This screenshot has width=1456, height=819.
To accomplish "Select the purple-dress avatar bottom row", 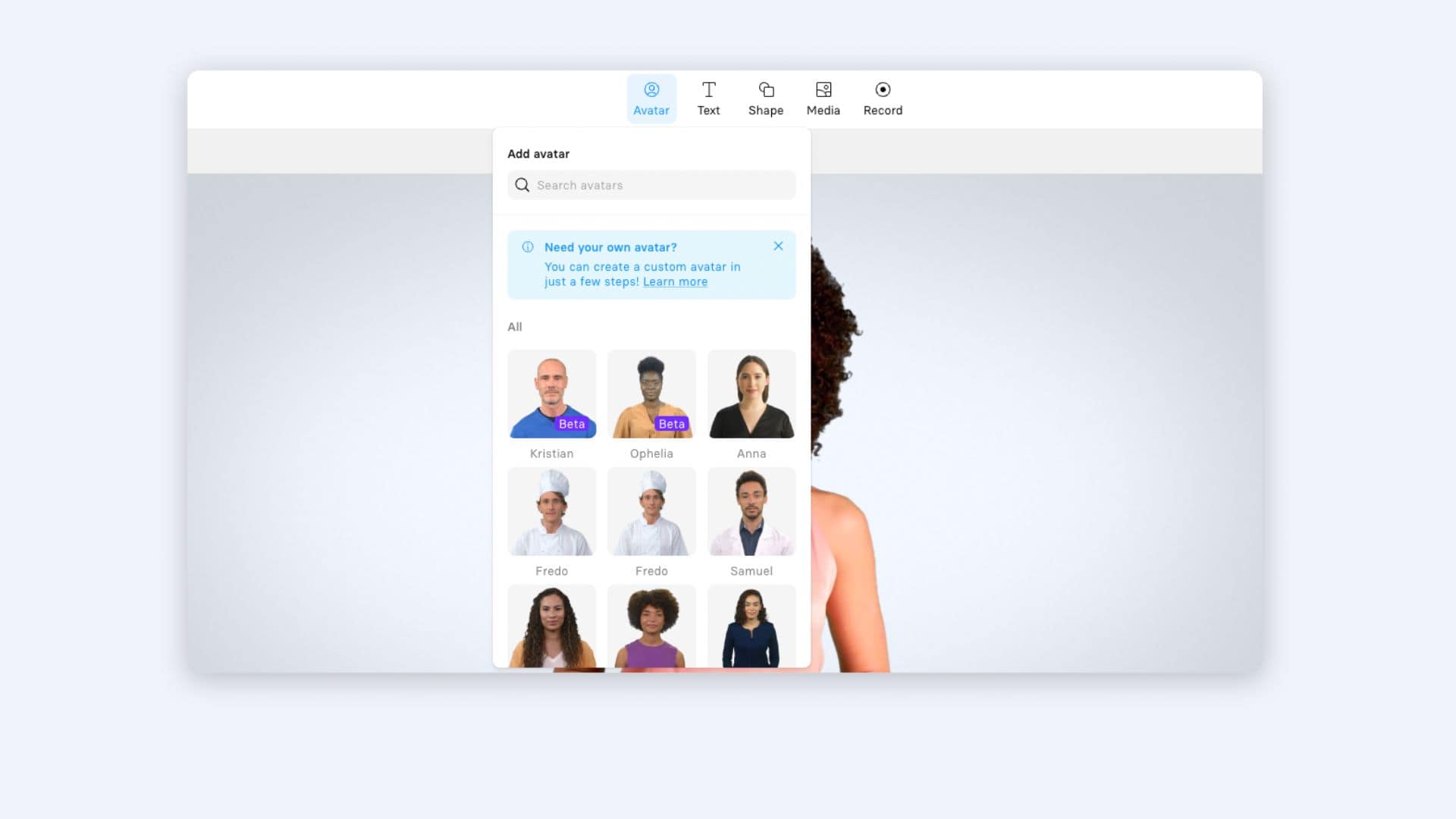I will (651, 627).
